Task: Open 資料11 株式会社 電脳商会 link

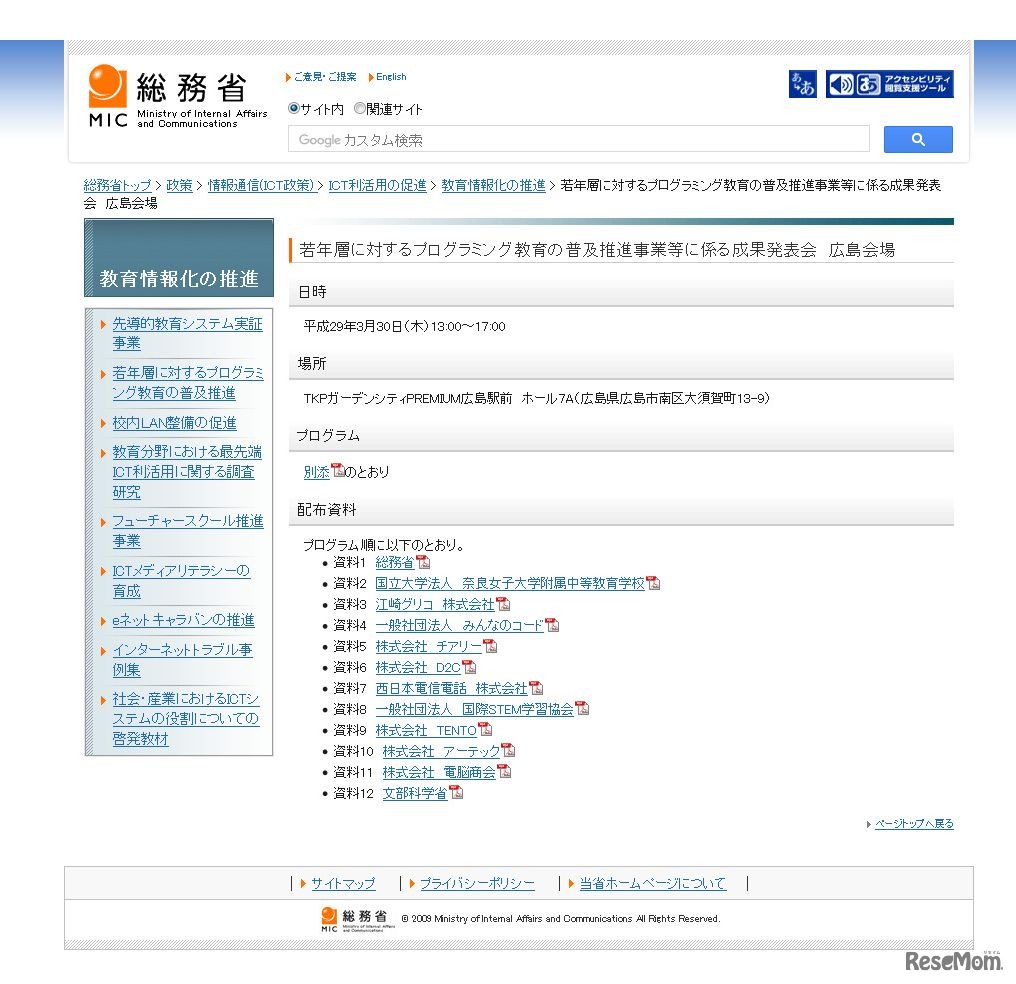Action: pos(439,772)
